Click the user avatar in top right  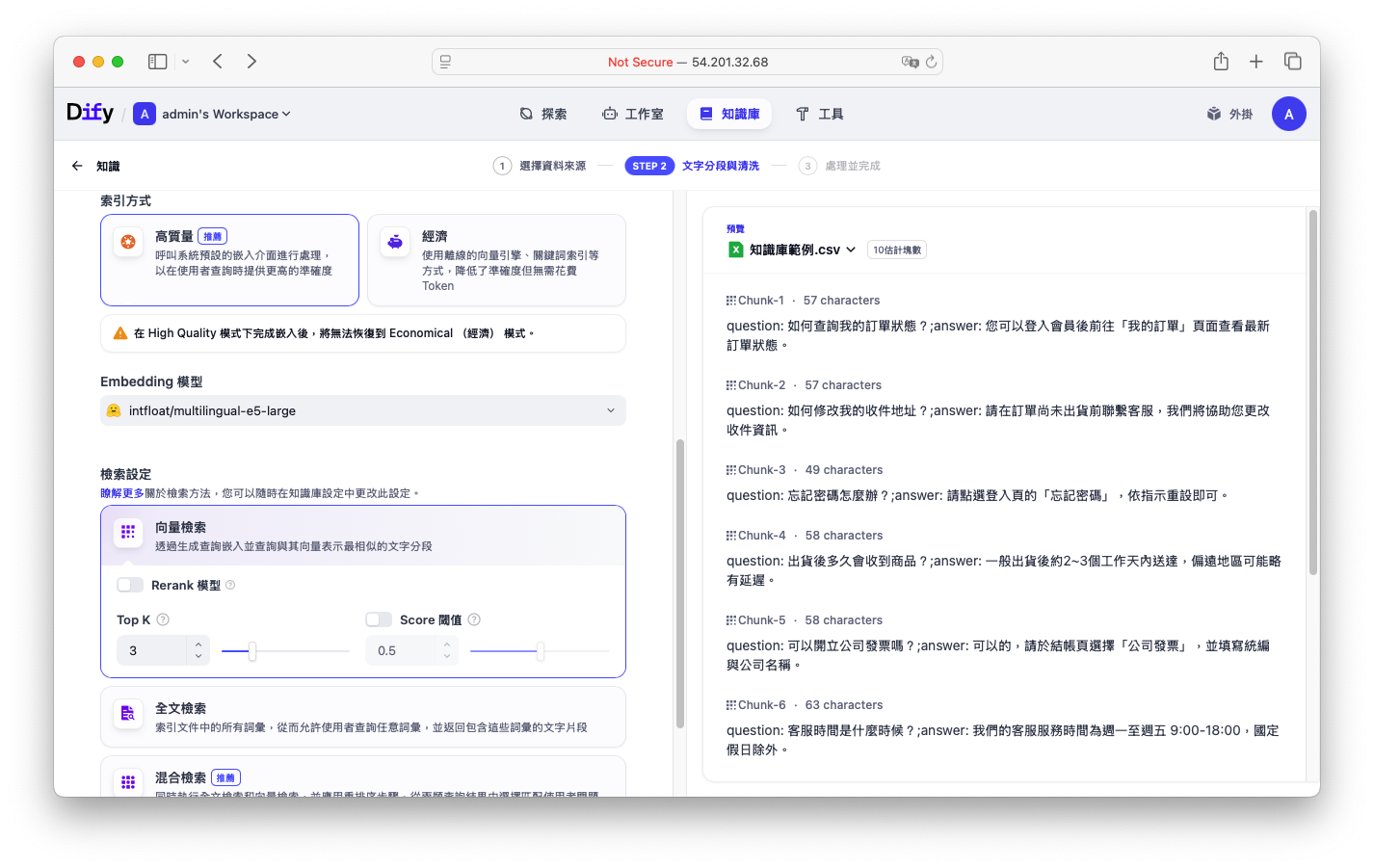(1288, 114)
